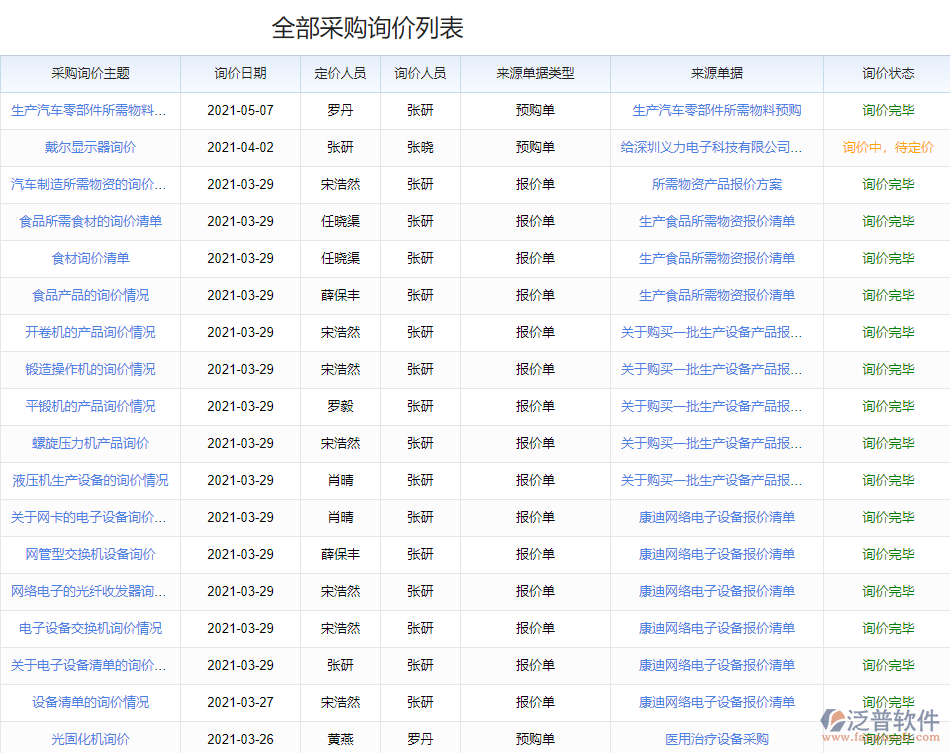
Task: Click the 定价人员 column header
Action: point(340,73)
